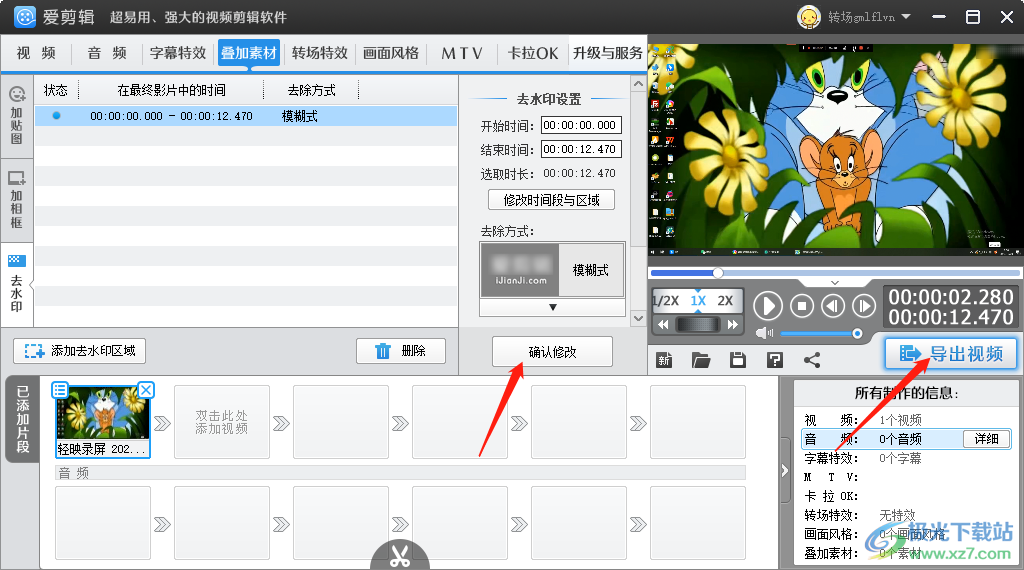Collapse the info panel side arrow
The height and width of the screenshot is (570, 1024).
(785, 471)
